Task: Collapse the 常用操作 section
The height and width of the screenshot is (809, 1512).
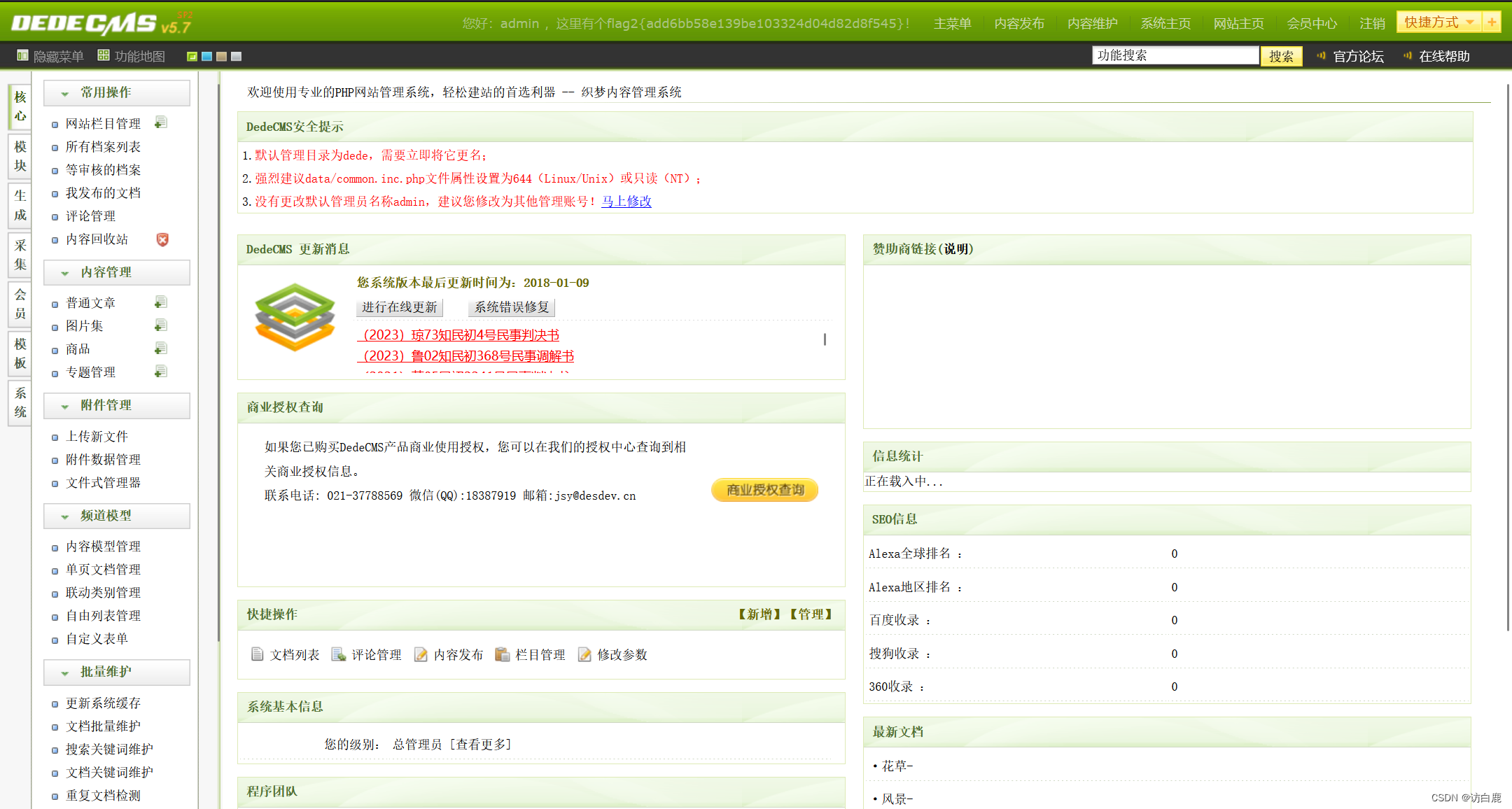Action: click(x=66, y=92)
